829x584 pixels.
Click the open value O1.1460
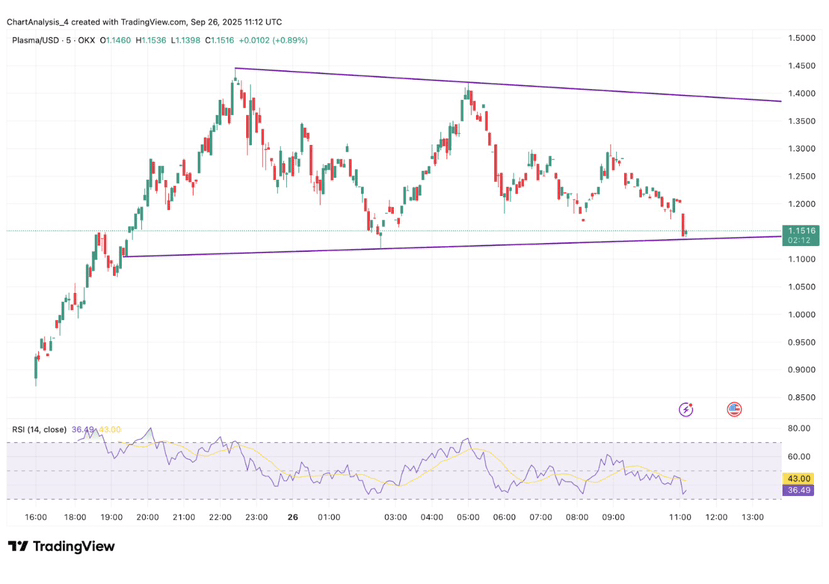(115, 40)
